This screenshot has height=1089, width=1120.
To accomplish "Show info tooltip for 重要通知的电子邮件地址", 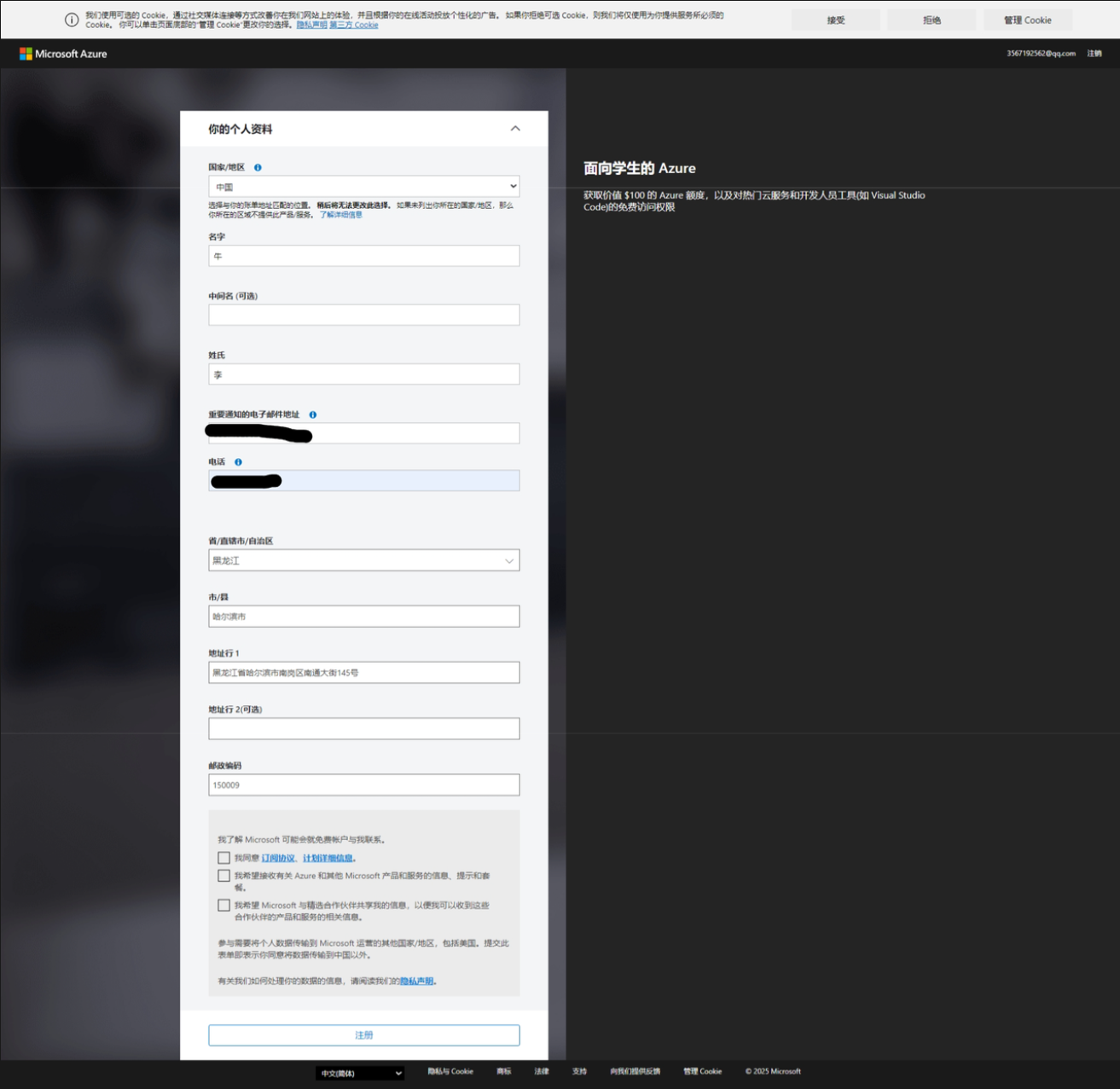I will (313, 414).
